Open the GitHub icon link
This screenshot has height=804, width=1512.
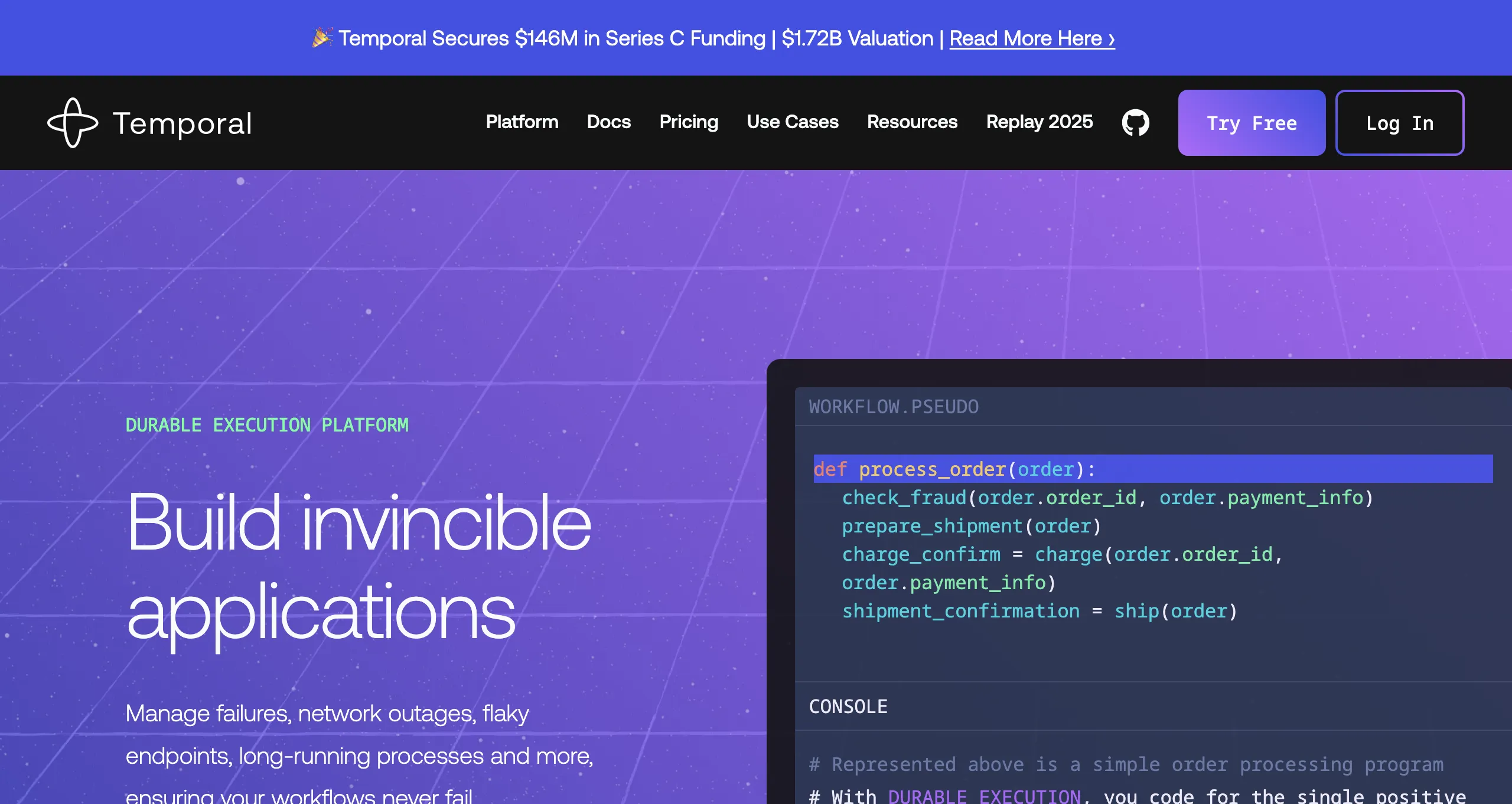coord(1135,123)
